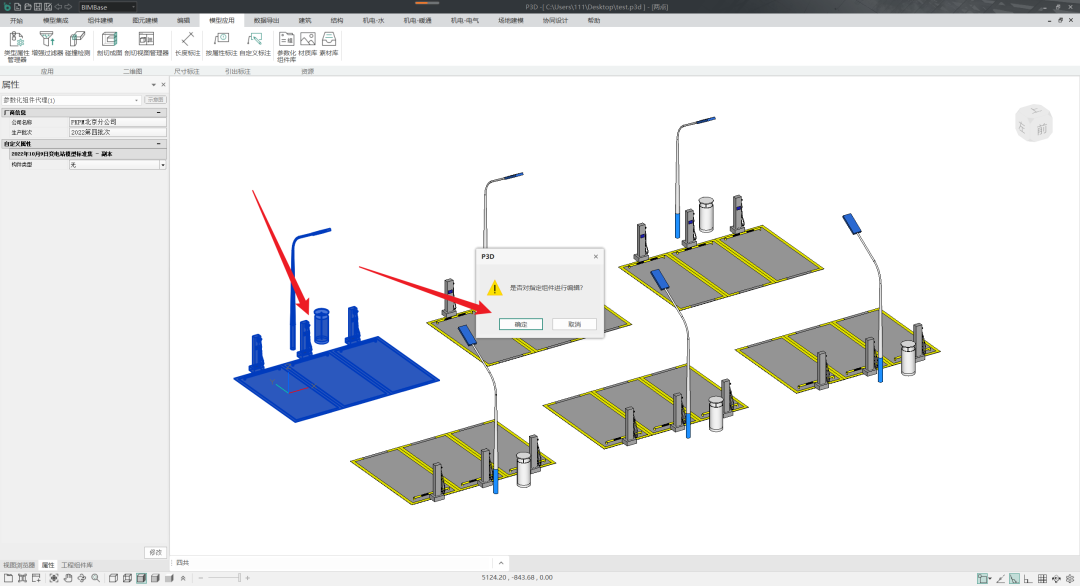Click 确定 in the P3D dialog
This screenshot has height=586, width=1080.
(521, 324)
